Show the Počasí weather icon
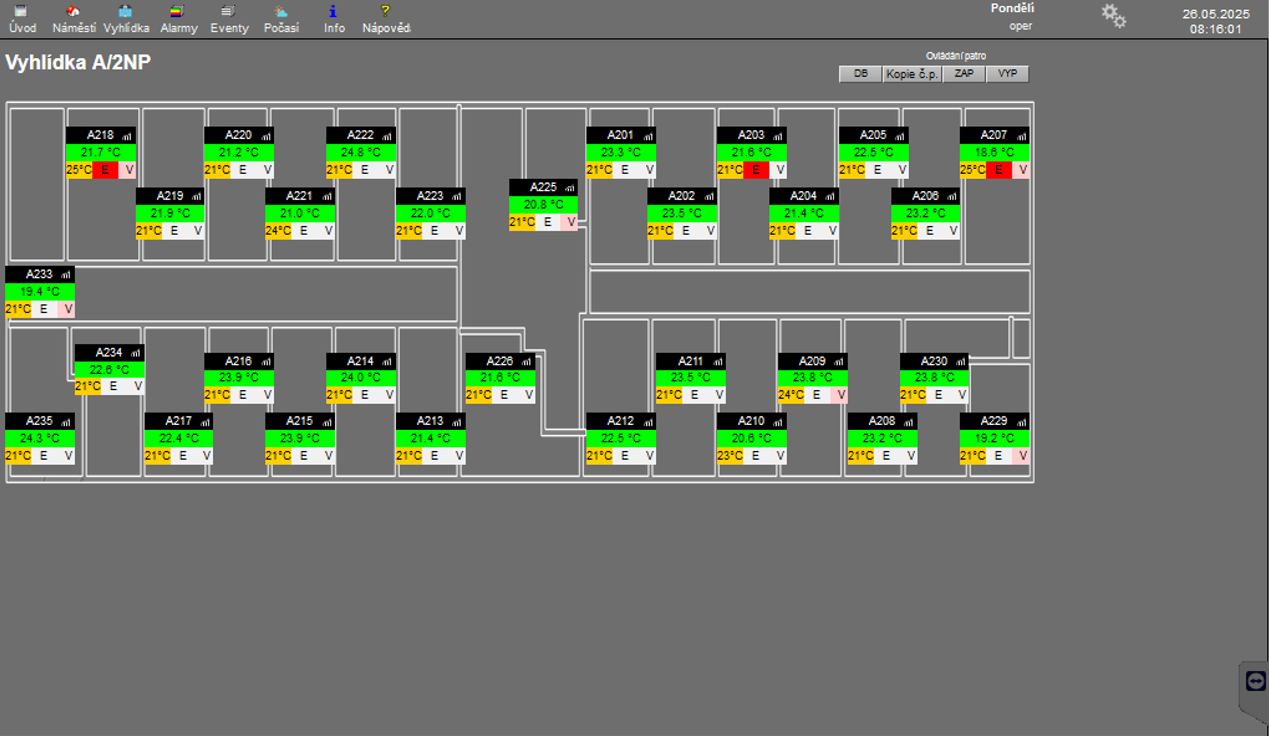This screenshot has height=736, width=1269. point(281,12)
